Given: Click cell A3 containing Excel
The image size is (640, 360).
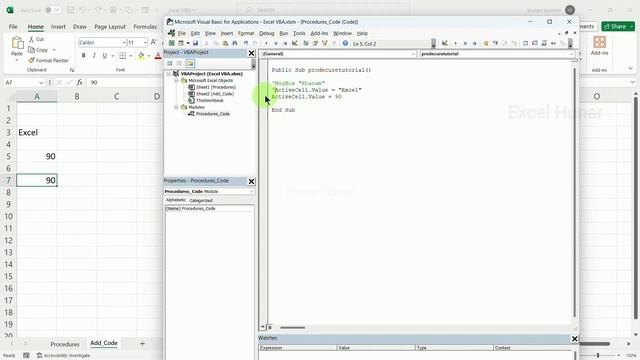Looking at the screenshot, I should 37,132.
